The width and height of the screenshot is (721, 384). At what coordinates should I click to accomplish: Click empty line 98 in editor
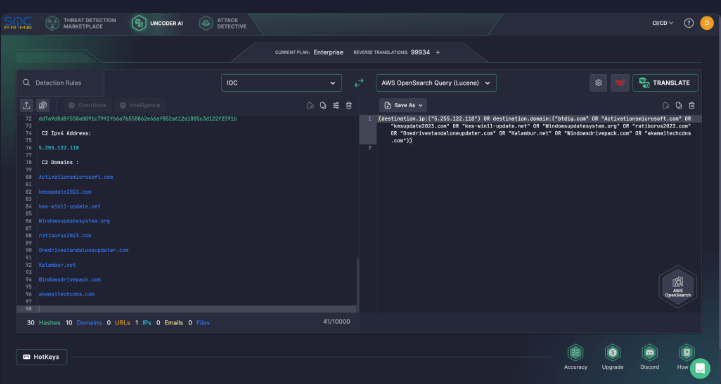[x=187, y=309]
